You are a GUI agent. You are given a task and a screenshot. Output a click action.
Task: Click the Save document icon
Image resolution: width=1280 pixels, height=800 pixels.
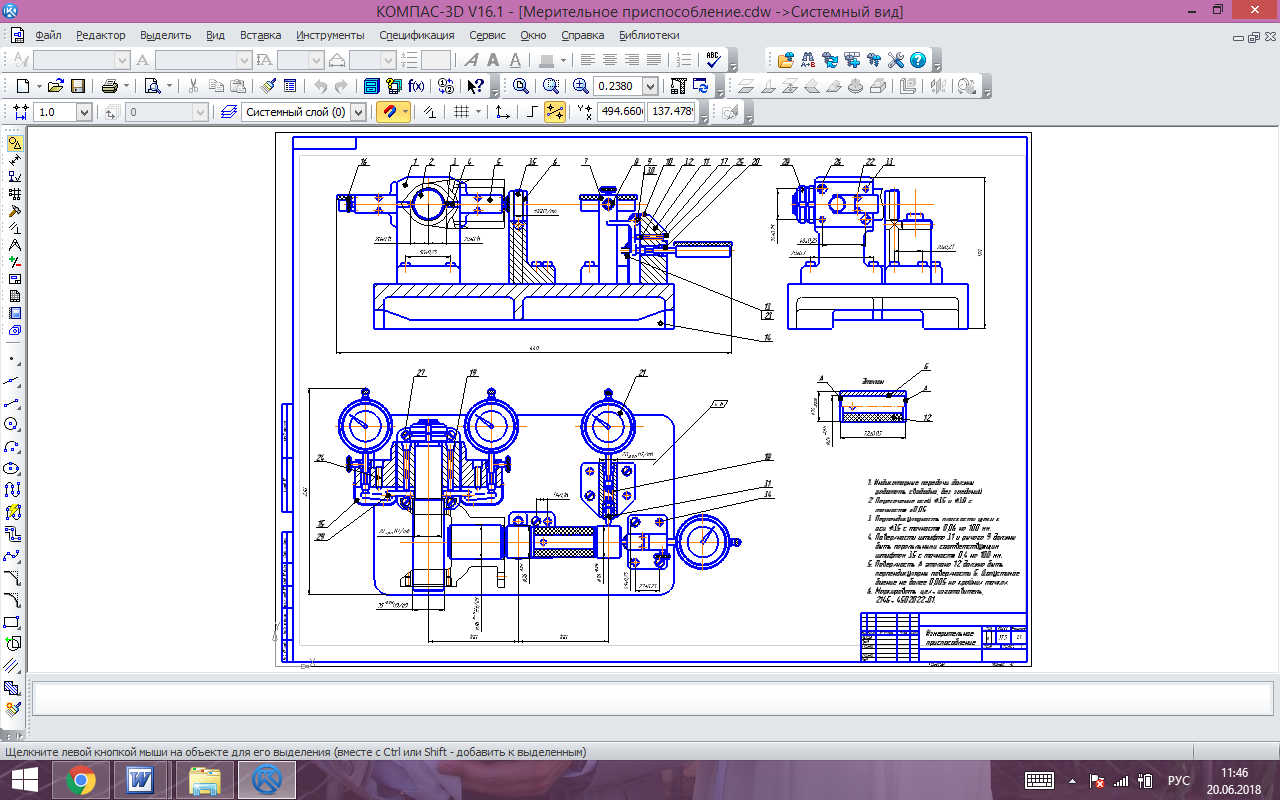pyautogui.click(x=78, y=86)
